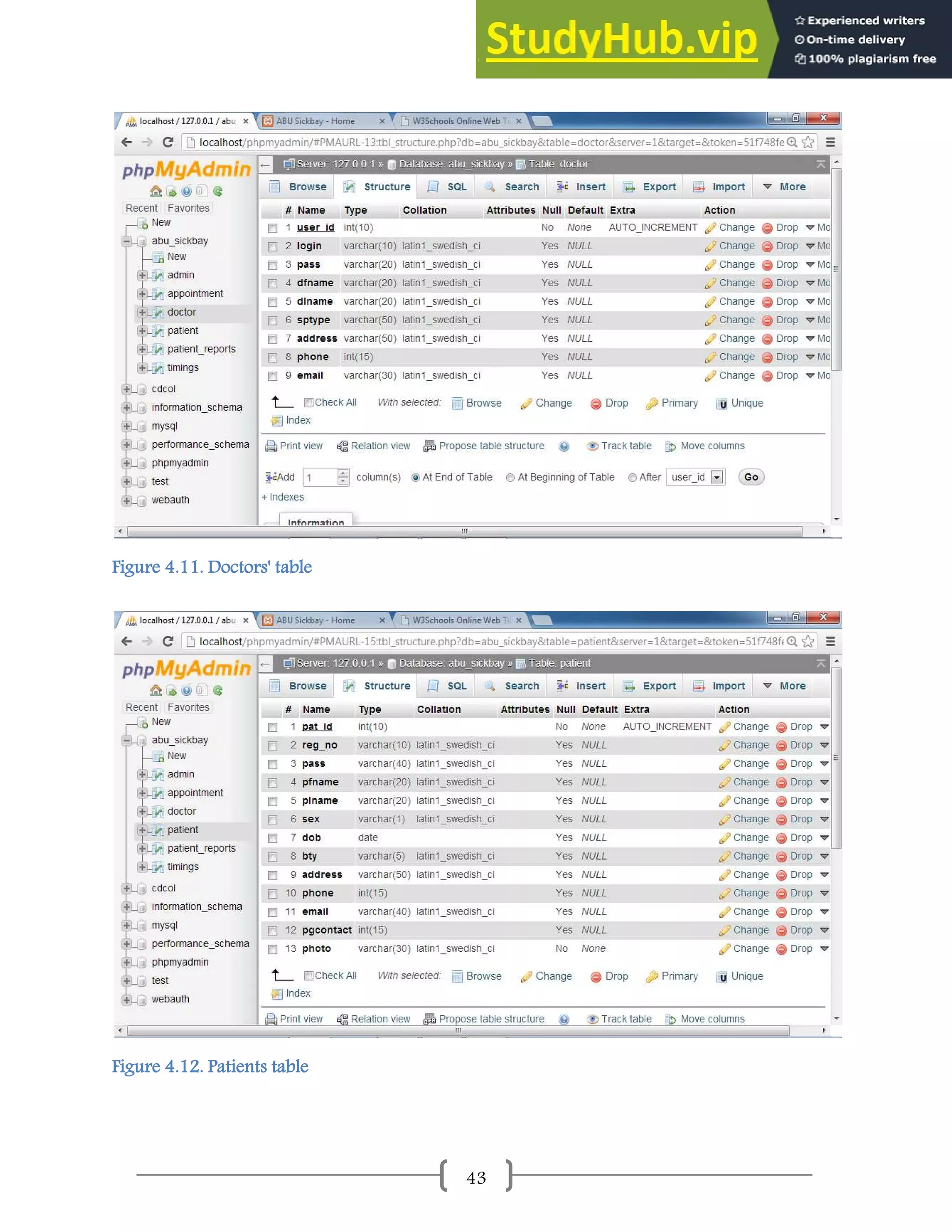Expand mysql database in upper sidebar
Viewport: 952px width, 1232px height.
pyautogui.click(x=127, y=426)
